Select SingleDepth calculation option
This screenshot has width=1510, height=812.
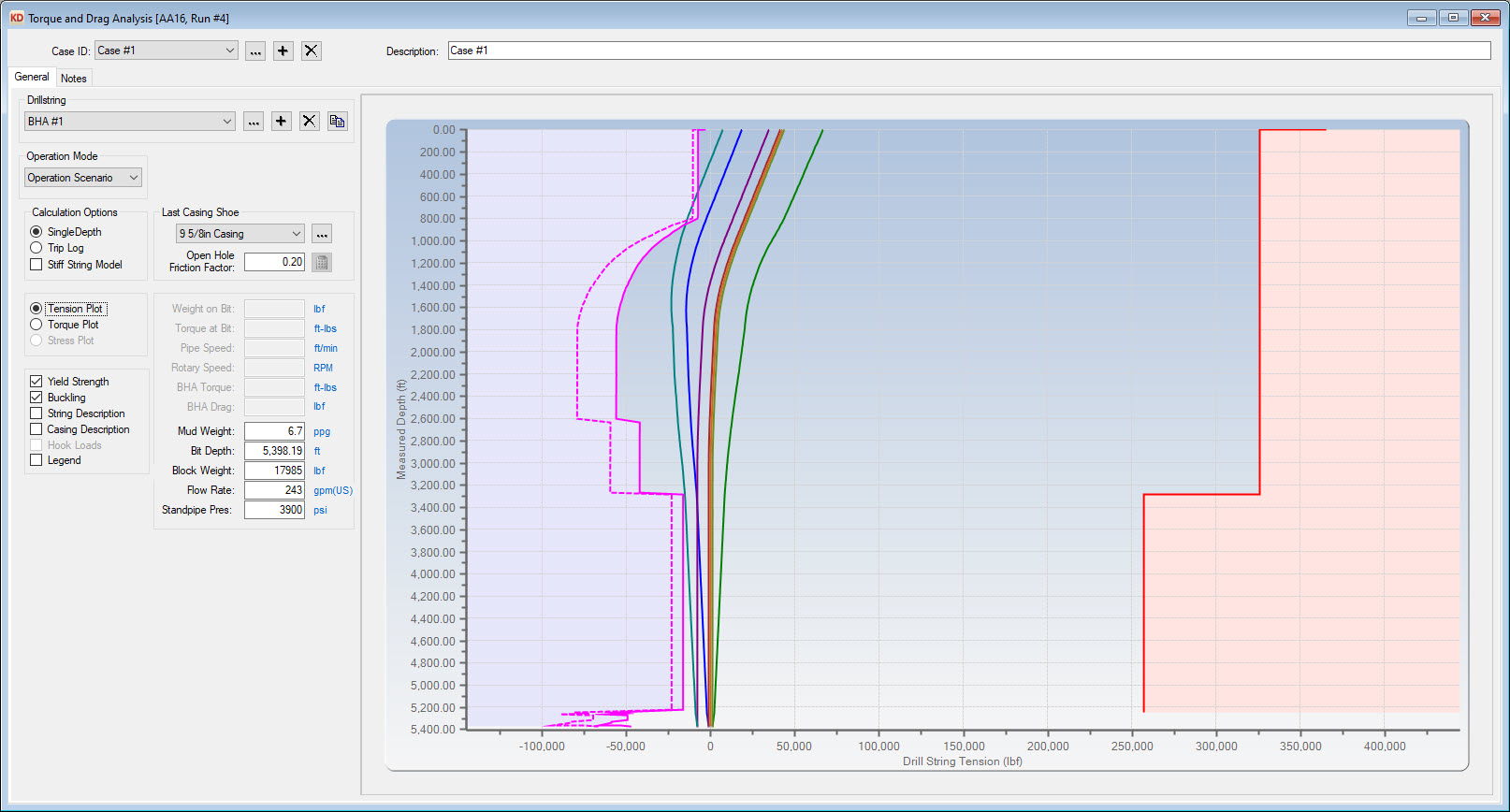(x=36, y=232)
